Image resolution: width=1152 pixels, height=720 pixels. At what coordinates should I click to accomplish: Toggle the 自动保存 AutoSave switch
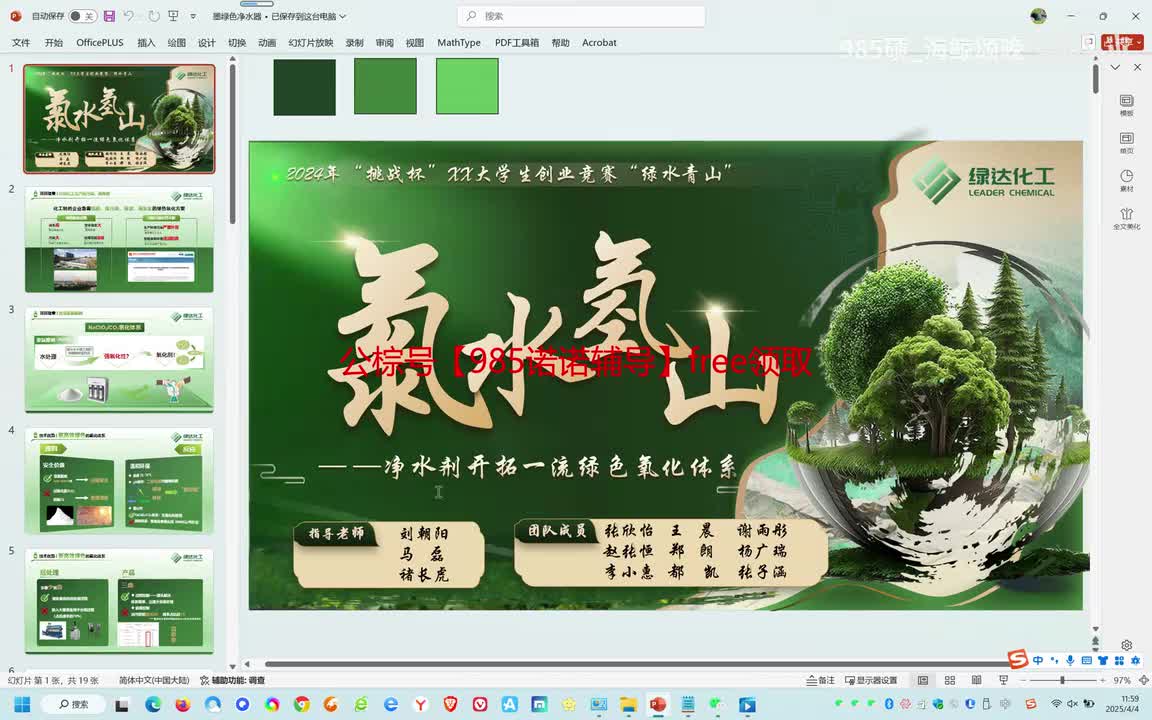click(82, 16)
